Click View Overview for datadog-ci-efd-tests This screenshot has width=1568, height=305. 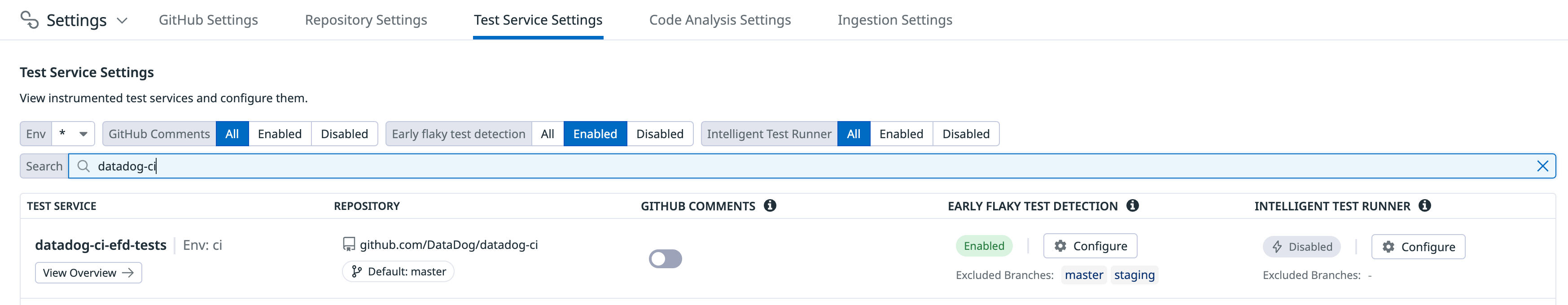pyautogui.click(x=88, y=273)
